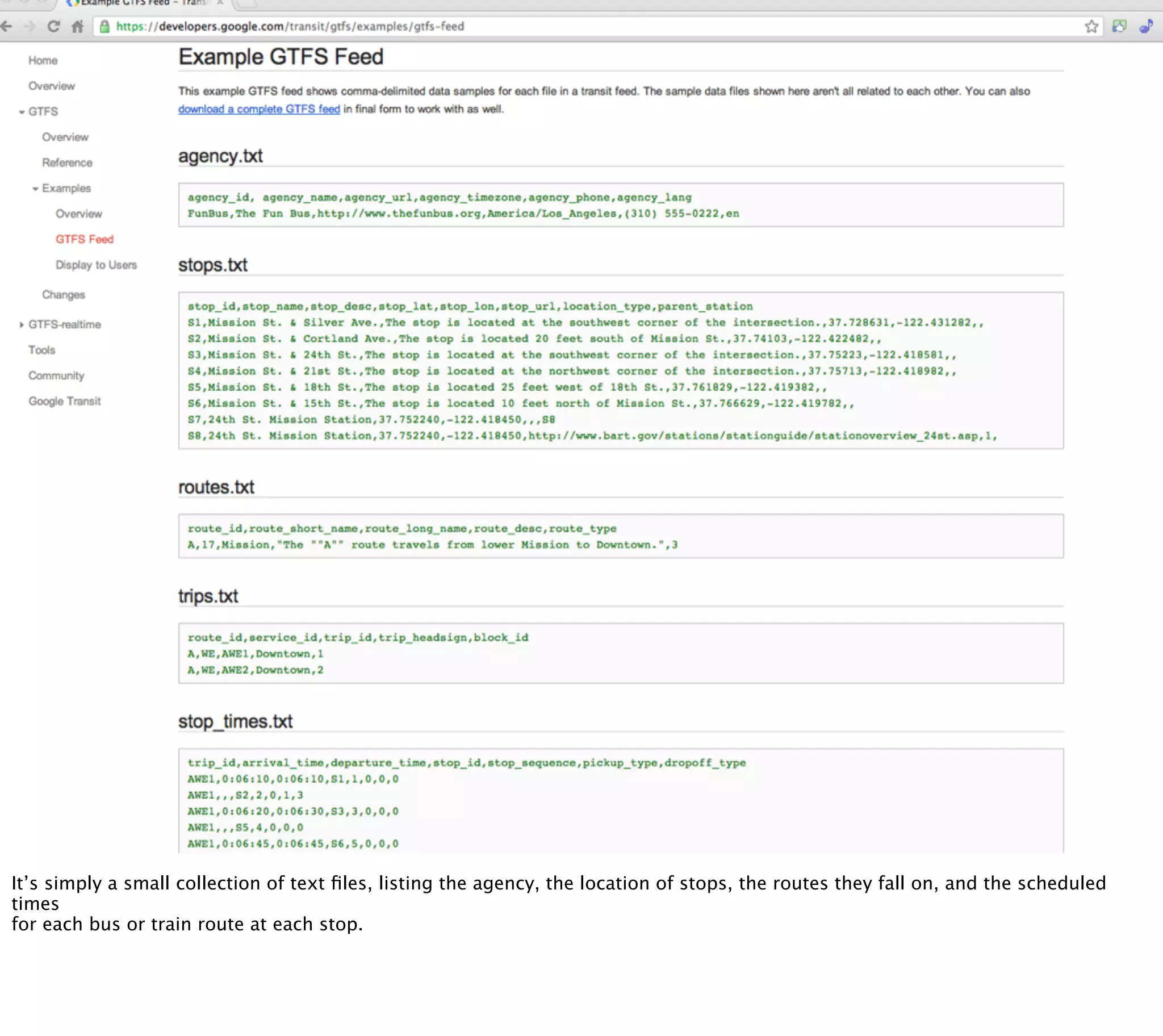The height and width of the screenshot is (1036, 1163).
Task: Click the AWE1,0:06:20,0:06:30,S3 line
Action: 293,812
